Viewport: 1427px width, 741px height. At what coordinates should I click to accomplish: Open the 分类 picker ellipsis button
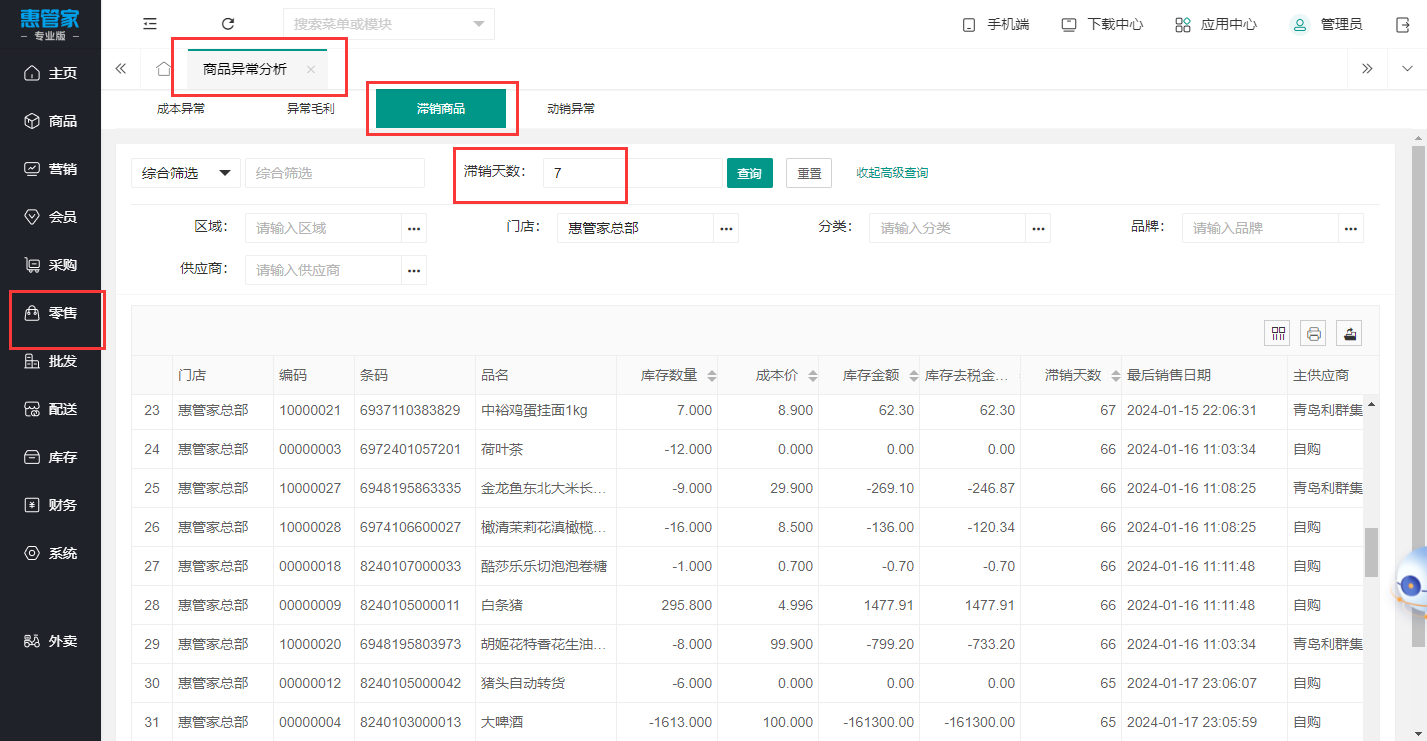point(1038,228)
